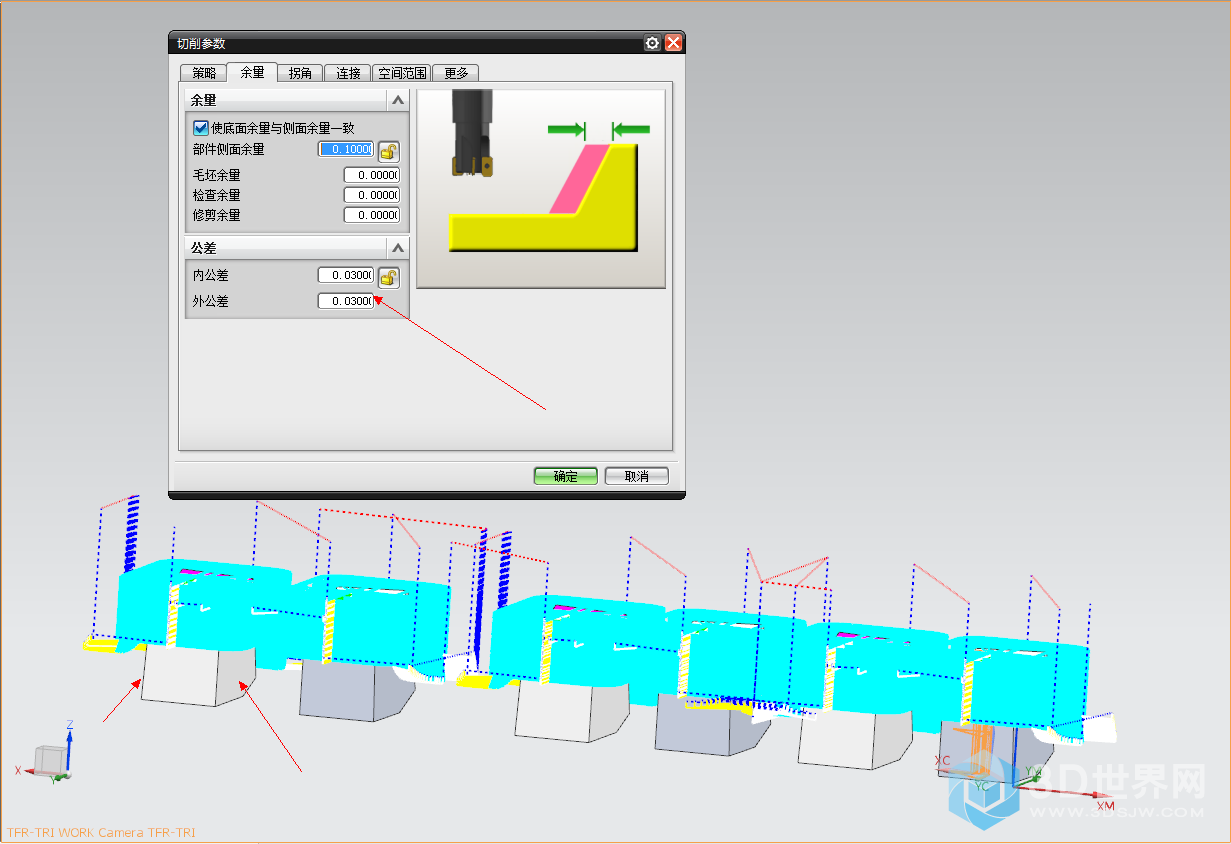The width and height of the screenshot is (1231, 844).
Task: Go to the 空间范围 tab
Action: click(403, 73)
